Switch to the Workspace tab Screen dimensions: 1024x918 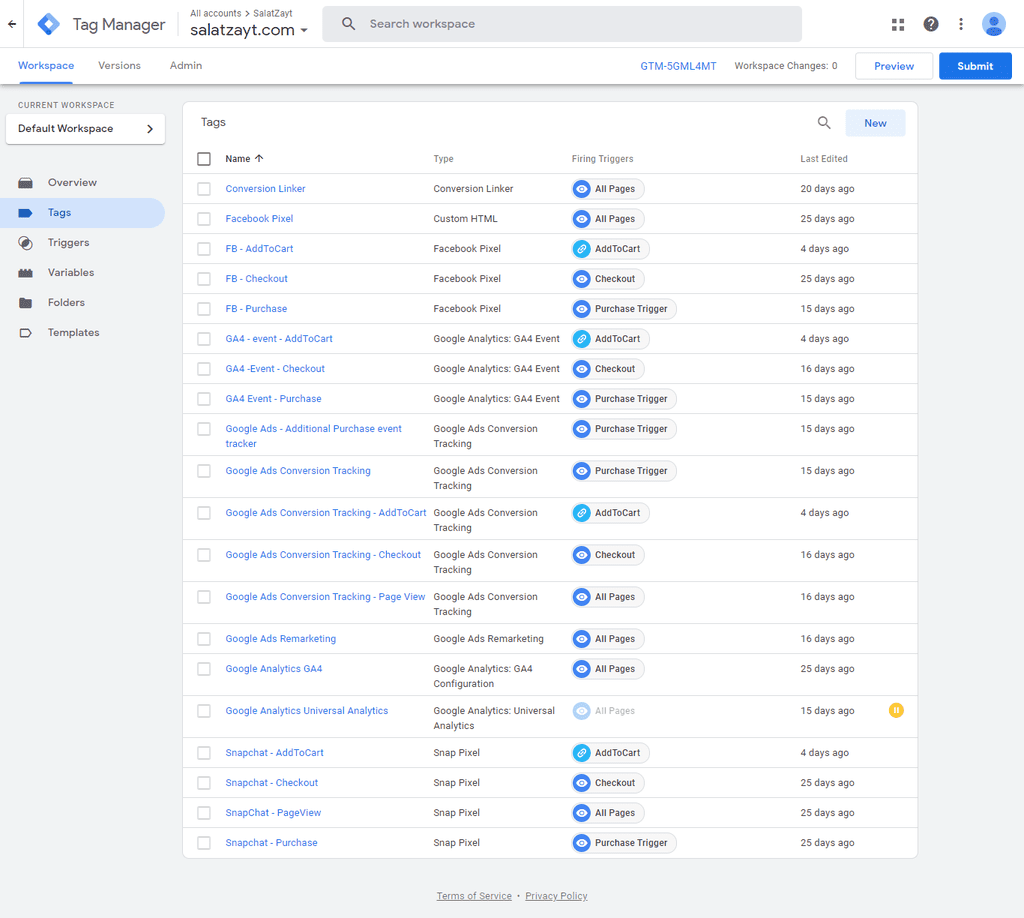[46, 66]
